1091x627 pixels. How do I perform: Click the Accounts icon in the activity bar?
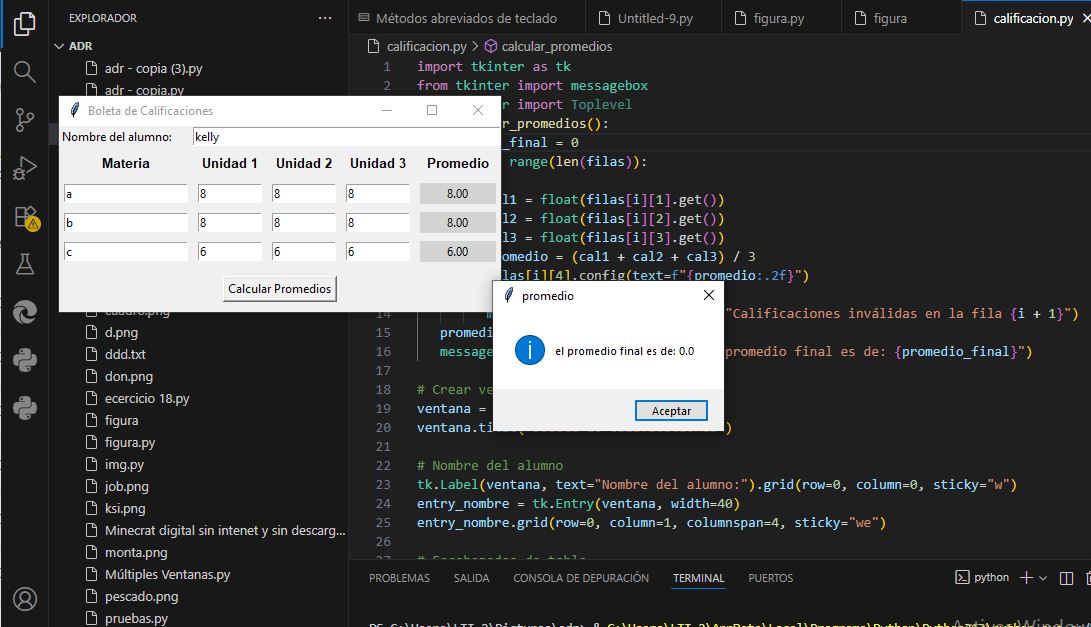click(x=25, y=598)
